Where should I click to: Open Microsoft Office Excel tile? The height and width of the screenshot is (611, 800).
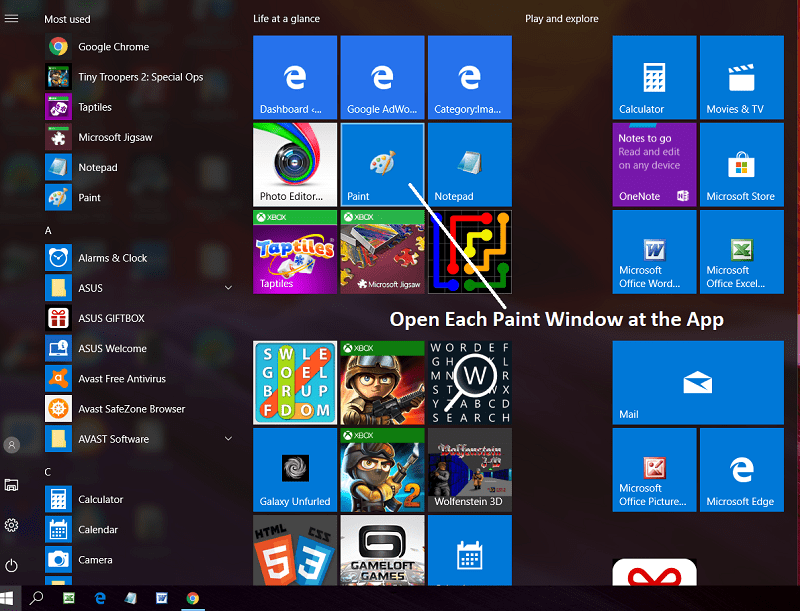(x=741, y=252)
